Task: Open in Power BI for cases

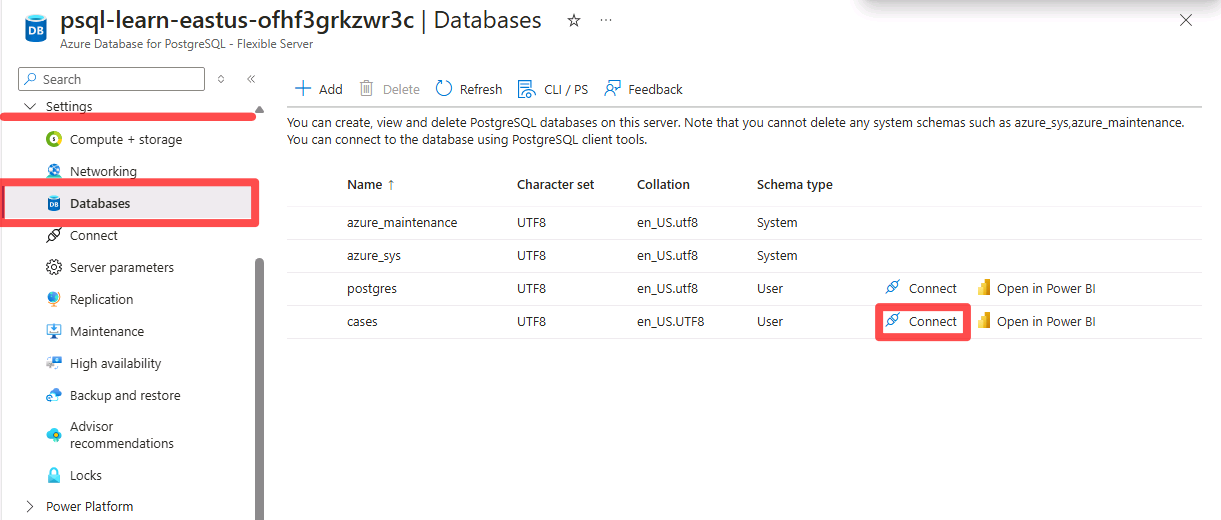Action: [x=1046, y=321]
